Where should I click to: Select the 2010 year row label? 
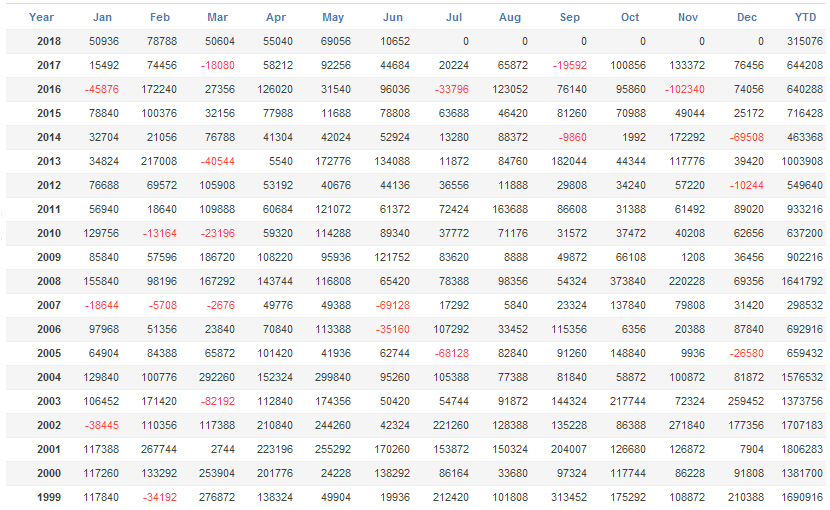[49, 233]
